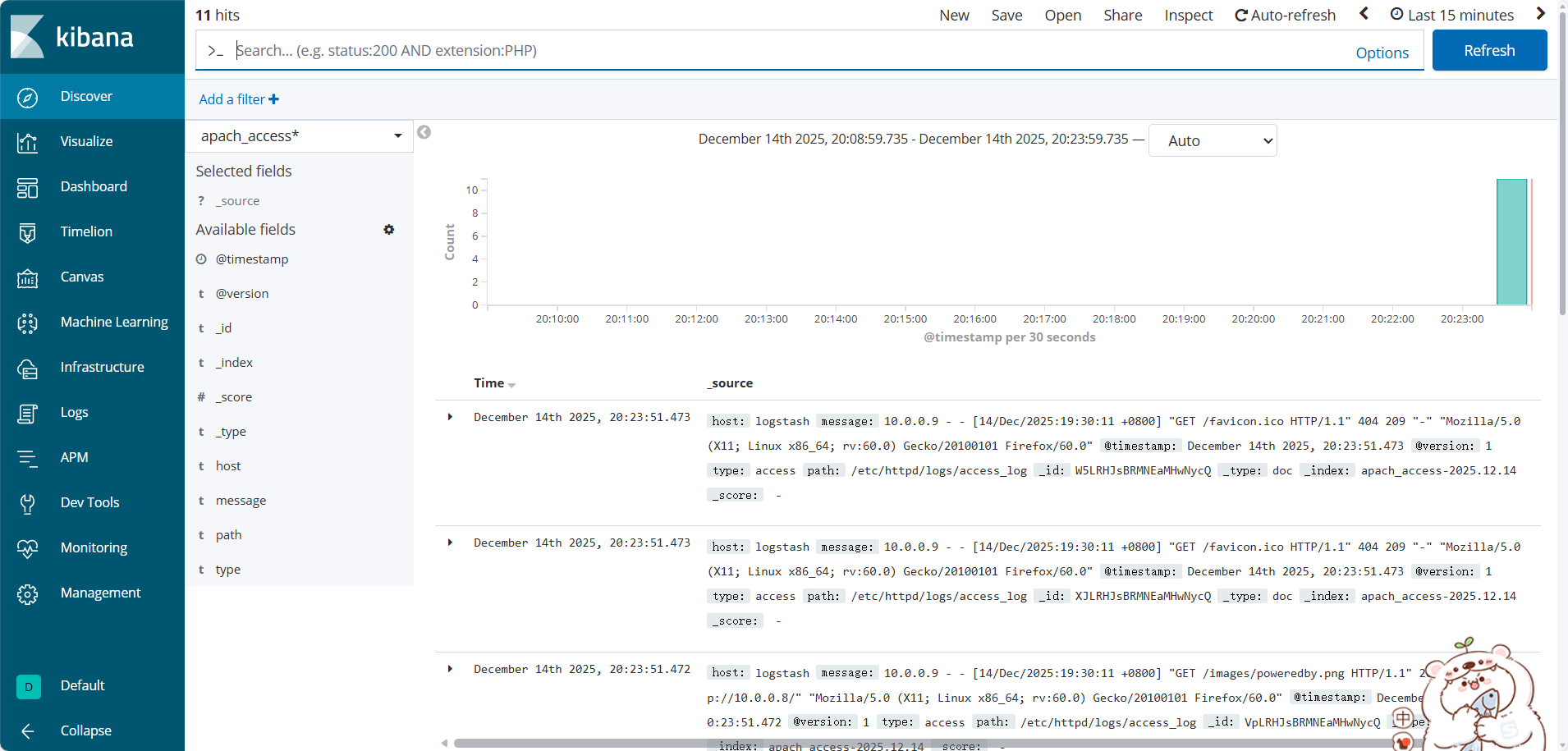Open the Discover compass icon
1568x751 pixels.
pos(27,98)
